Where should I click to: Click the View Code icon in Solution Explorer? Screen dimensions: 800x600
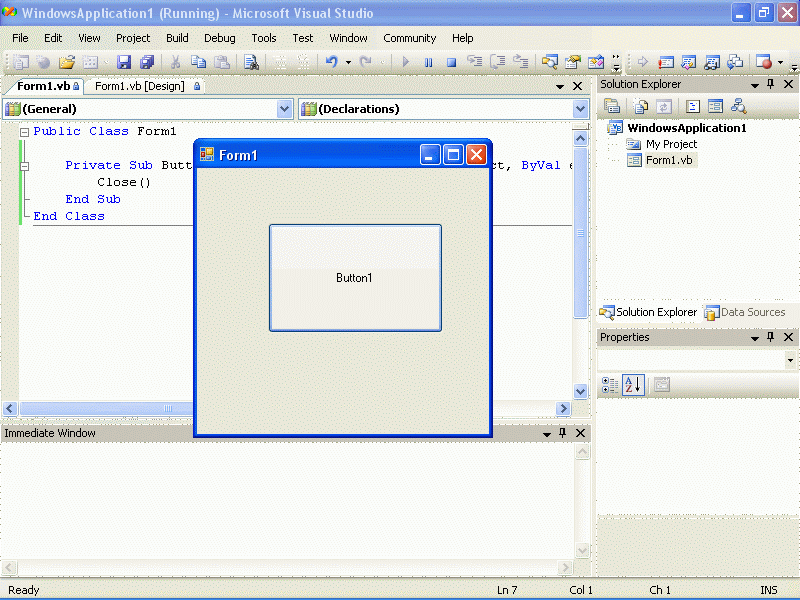[692, 106]
